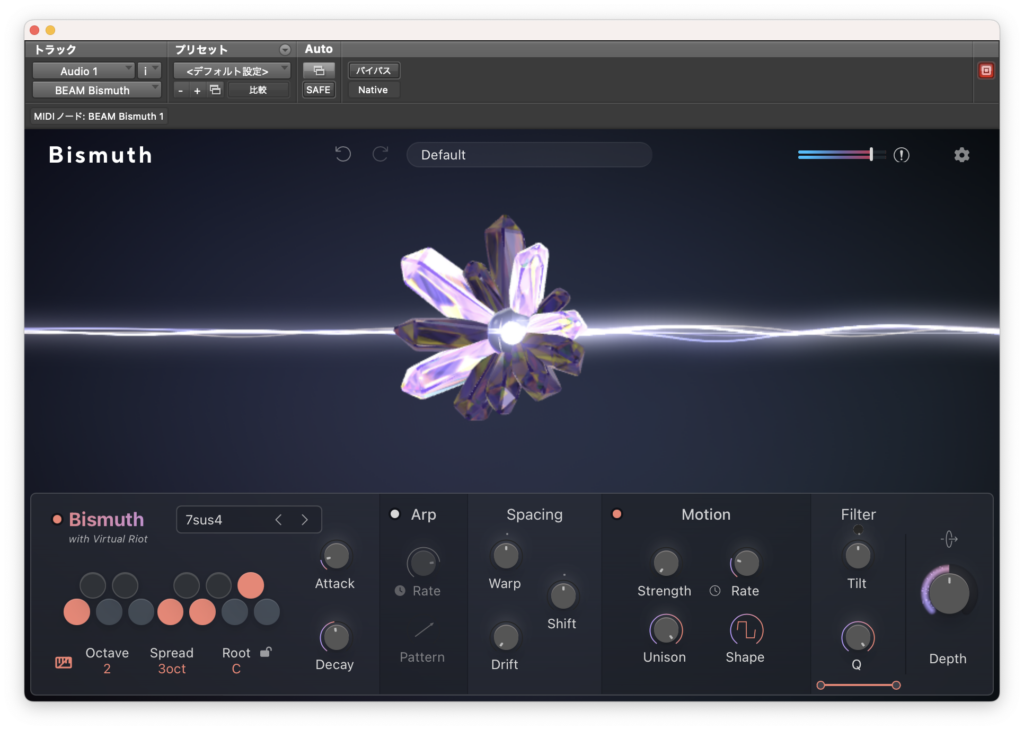Click the red target icon in header
This screenshot has height=730, width=1024.
coord(985,71)
